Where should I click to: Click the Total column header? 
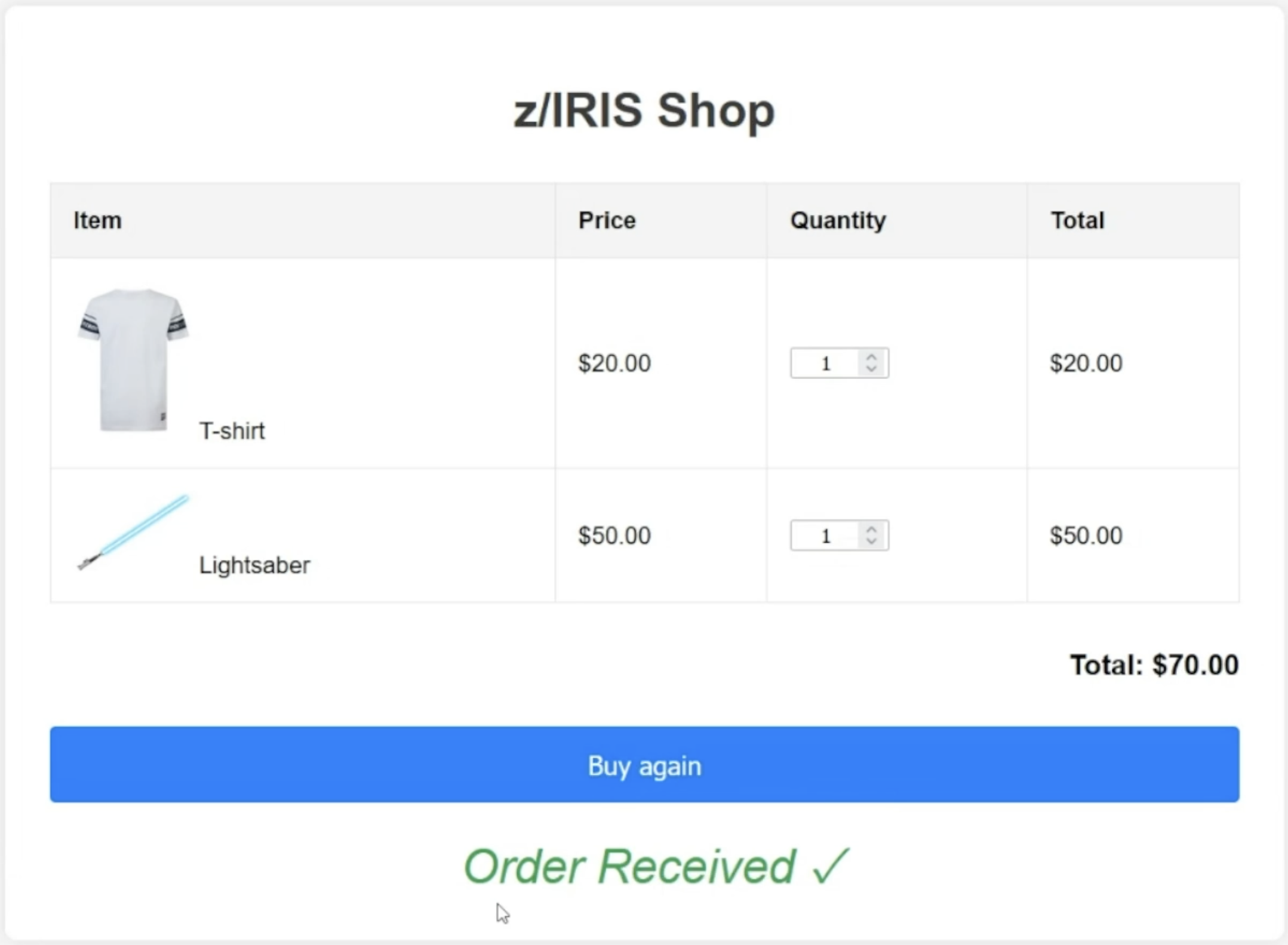(x=1078, y=220)
